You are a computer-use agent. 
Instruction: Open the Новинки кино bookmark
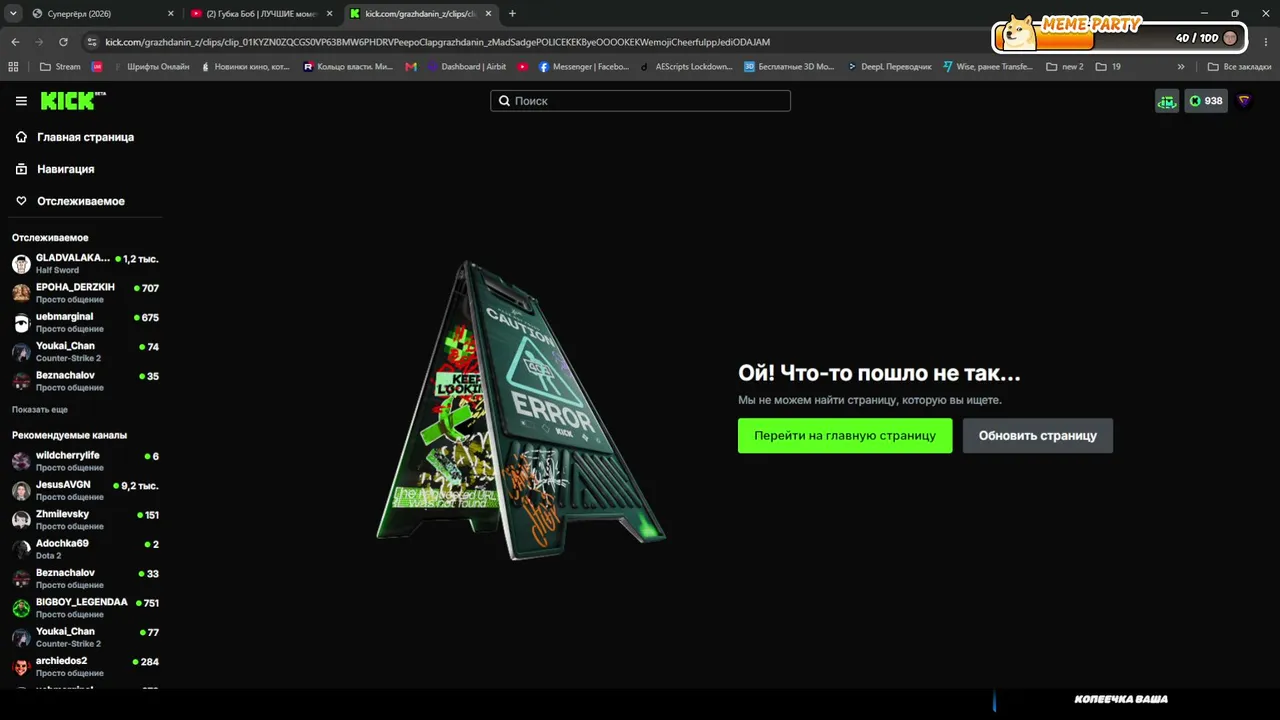(245, 67)
